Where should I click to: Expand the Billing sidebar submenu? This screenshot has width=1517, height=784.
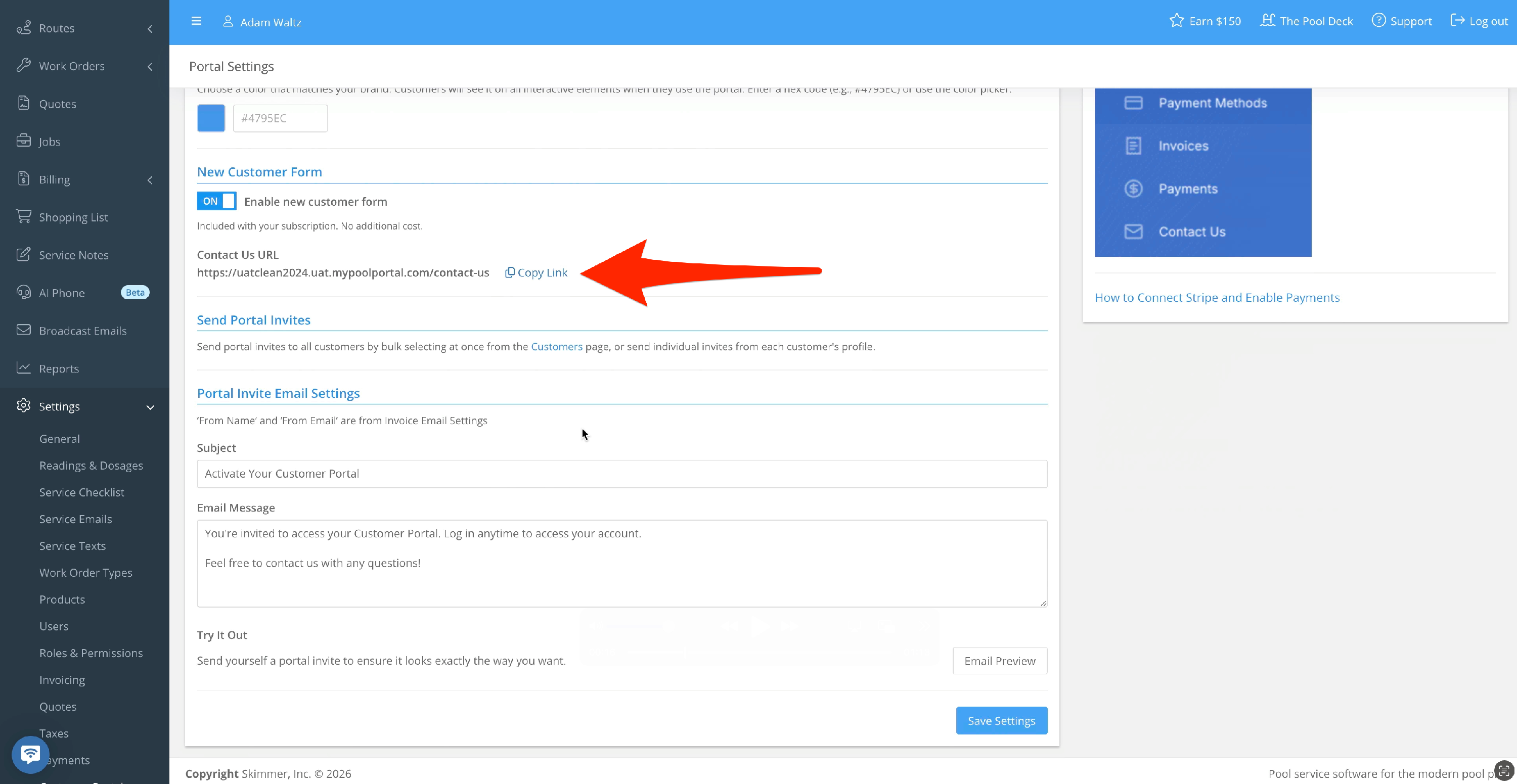coord(150,179)
